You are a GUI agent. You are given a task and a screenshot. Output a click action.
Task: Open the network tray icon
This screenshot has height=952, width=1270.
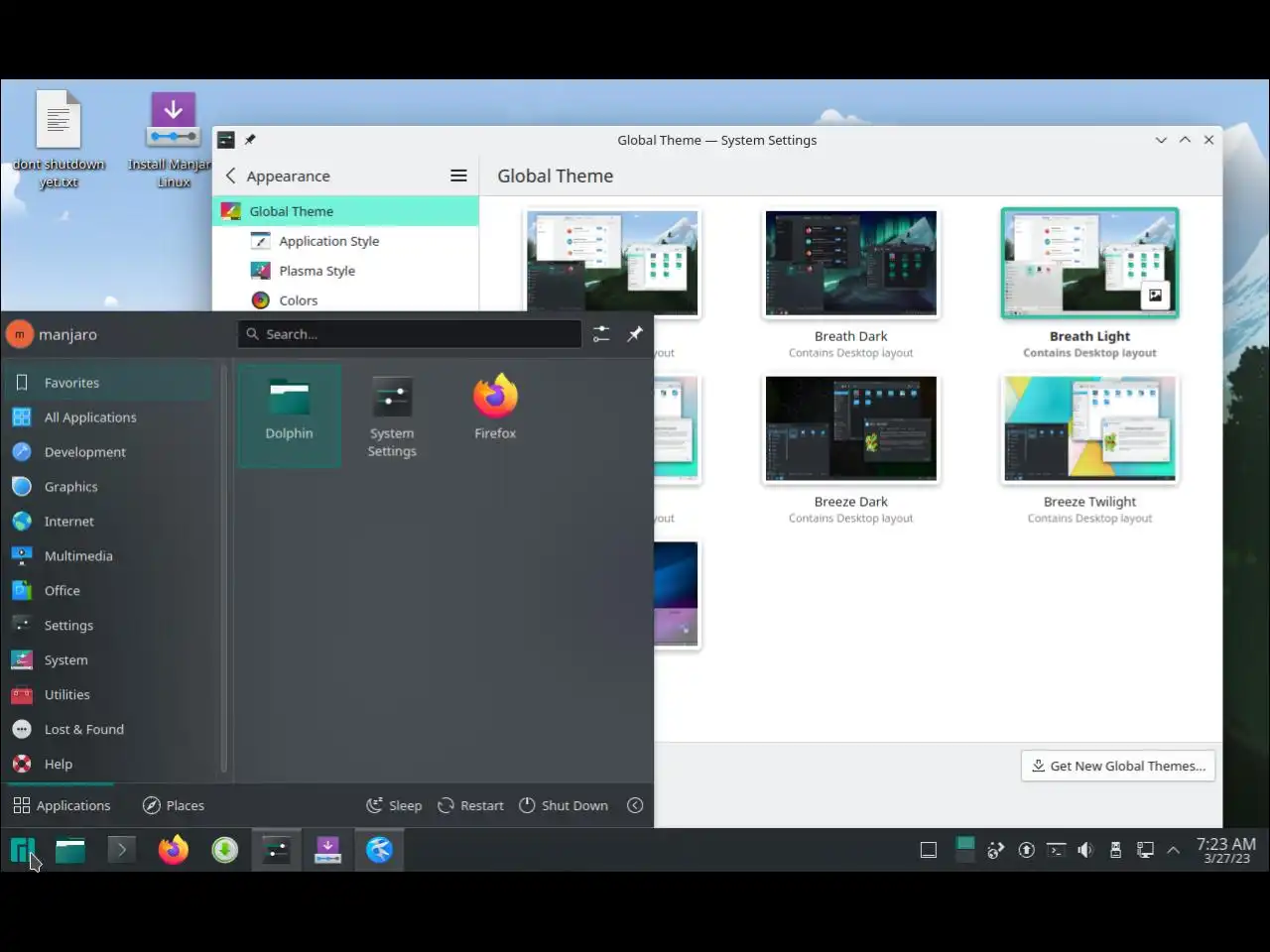(x=1145, y=850)
